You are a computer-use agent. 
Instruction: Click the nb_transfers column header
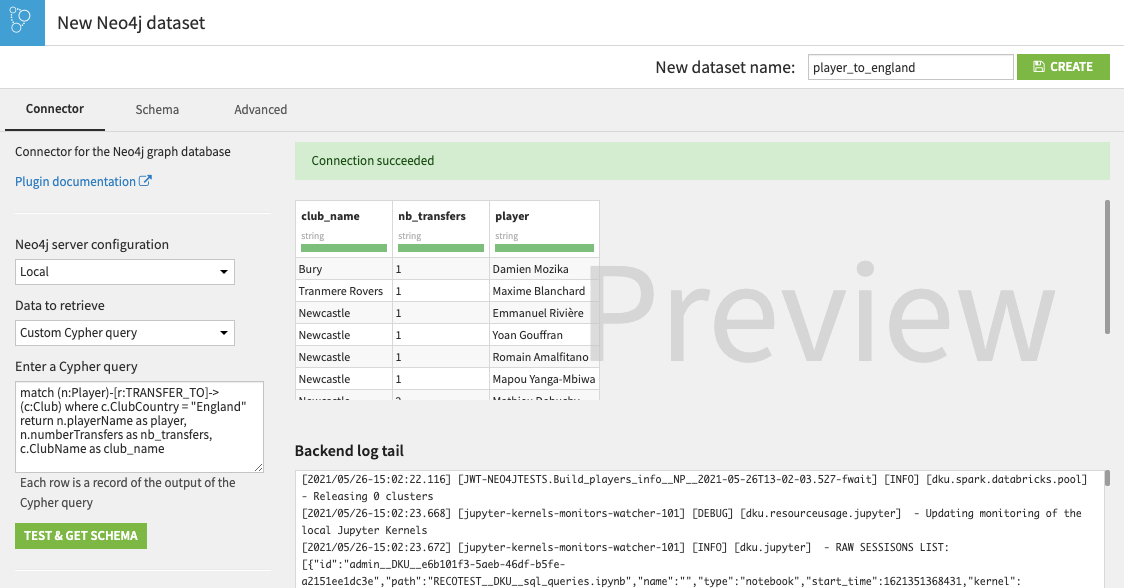pyautogui.click(x=431, y=216)
